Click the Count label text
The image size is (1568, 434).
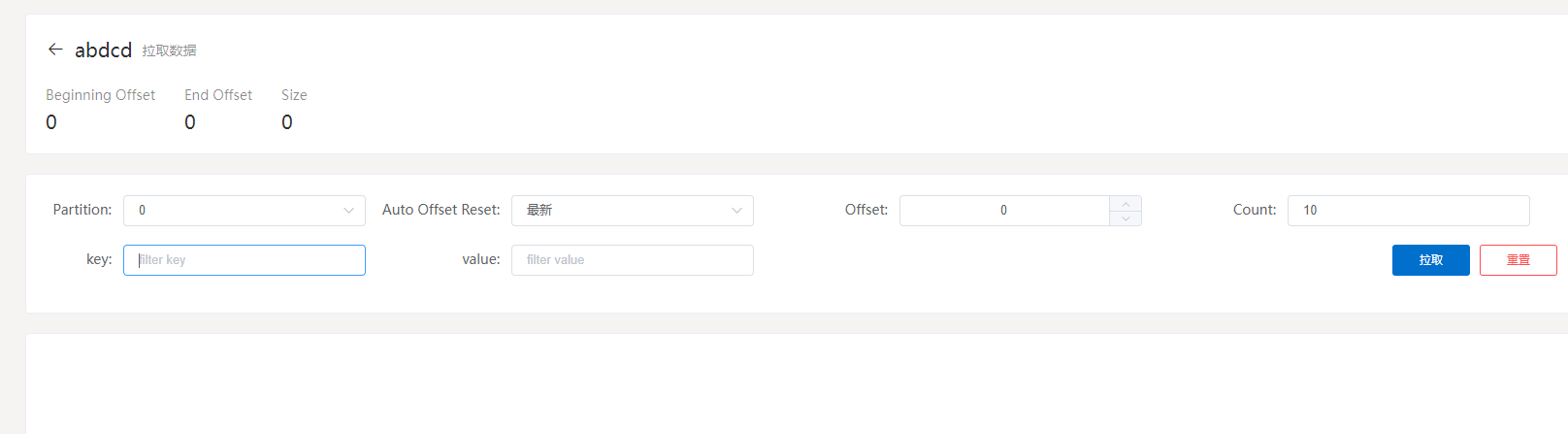[1255, 210]
